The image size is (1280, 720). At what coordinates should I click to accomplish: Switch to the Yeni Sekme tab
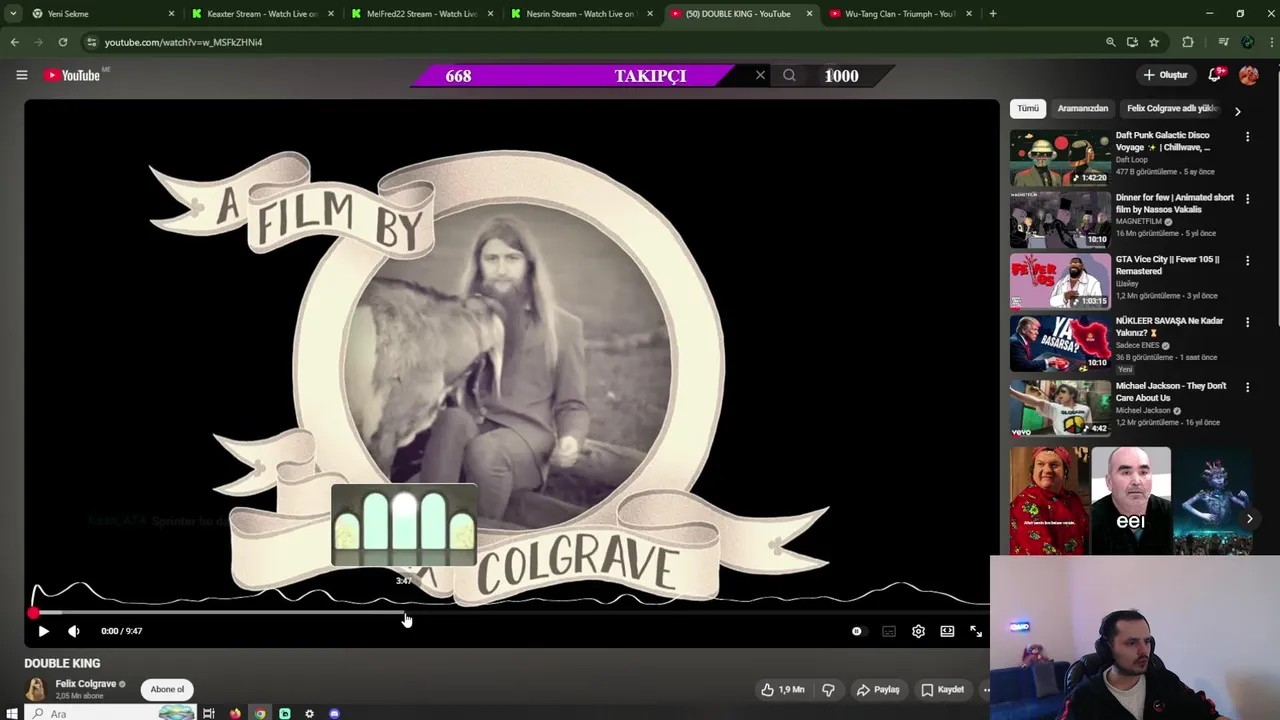[100, 14]
